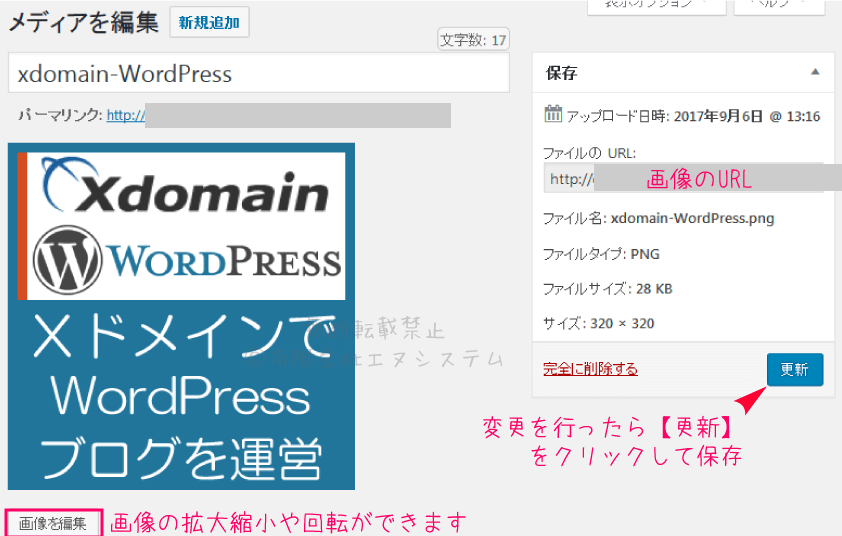Click the upload date 2017年9月6日 @ 13:16
This screenshot has width=842, height=536.
tap(746, 116)
